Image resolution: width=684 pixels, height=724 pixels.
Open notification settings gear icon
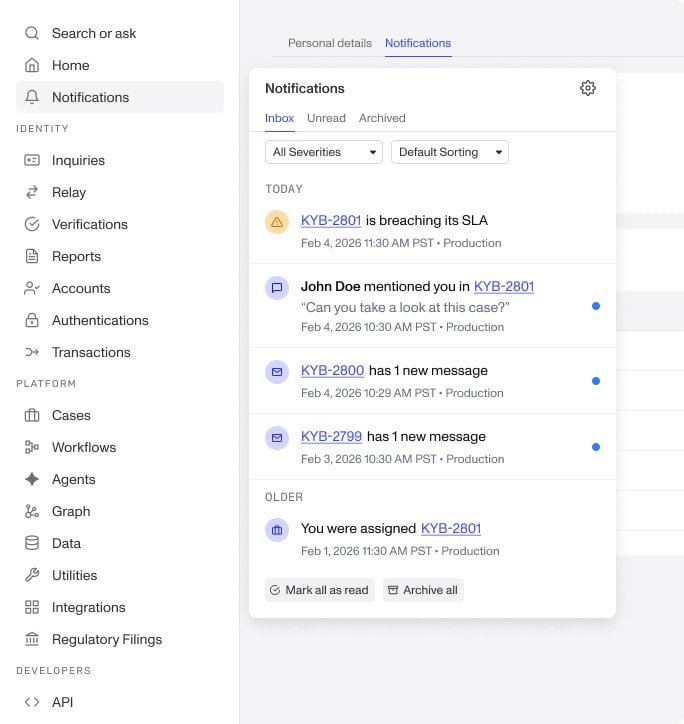(587, 88)
